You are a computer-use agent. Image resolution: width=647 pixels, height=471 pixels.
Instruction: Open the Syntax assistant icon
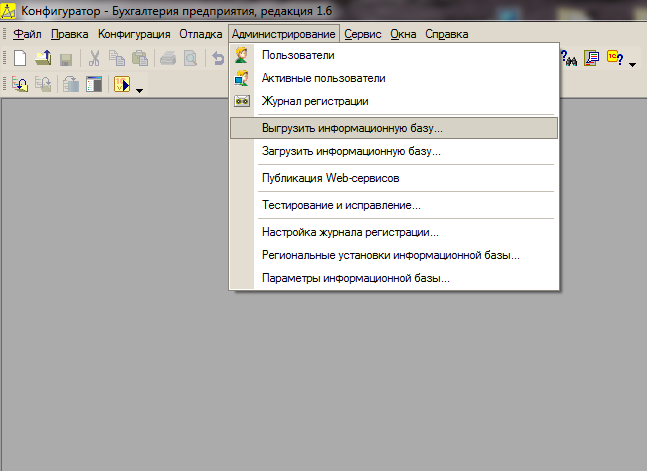click(591, 58)
